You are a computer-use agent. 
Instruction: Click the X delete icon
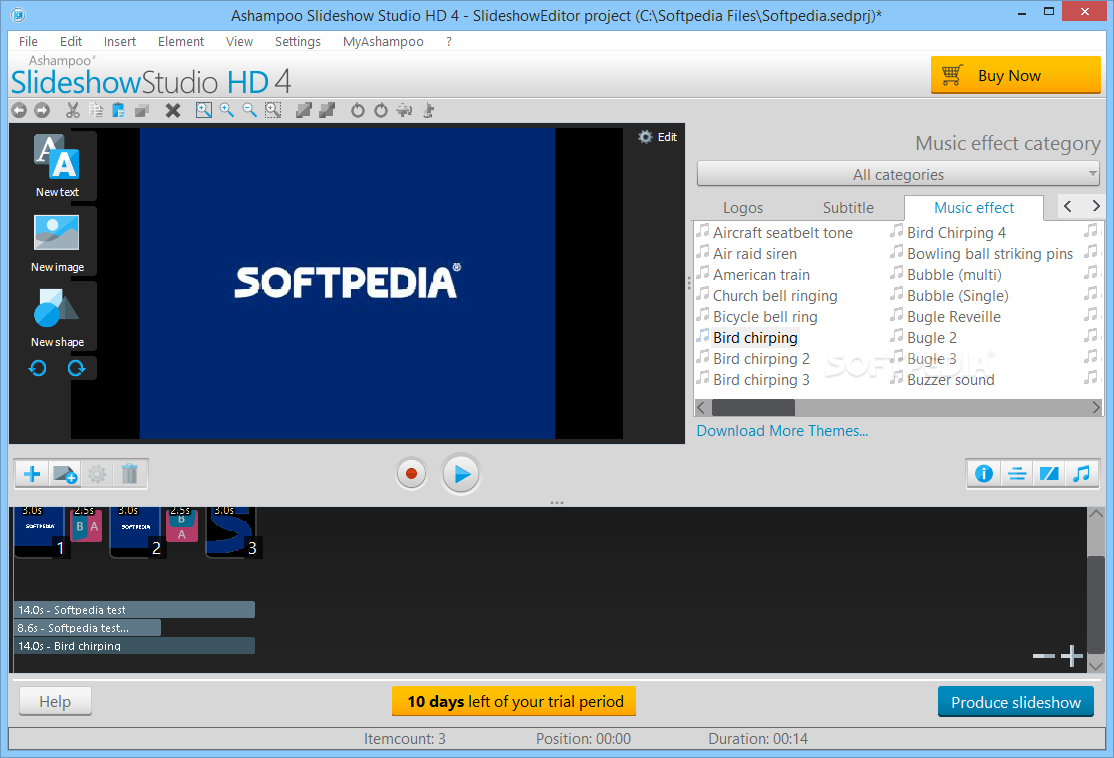click(x=173, y=110)
